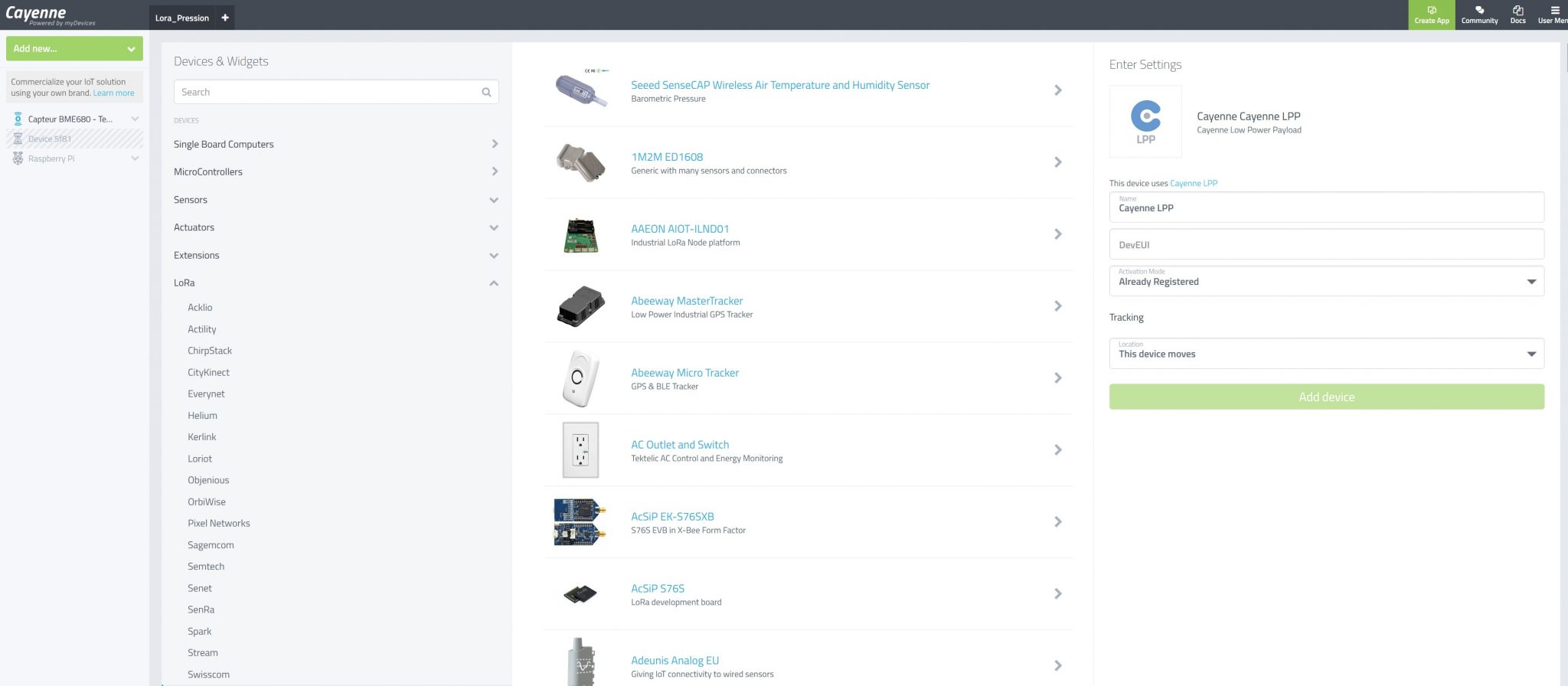Image resolution: width=1568 pixels, height=686 pixels.
Task: Click the DevEUI input field
Action: [x=1326, y=245]
